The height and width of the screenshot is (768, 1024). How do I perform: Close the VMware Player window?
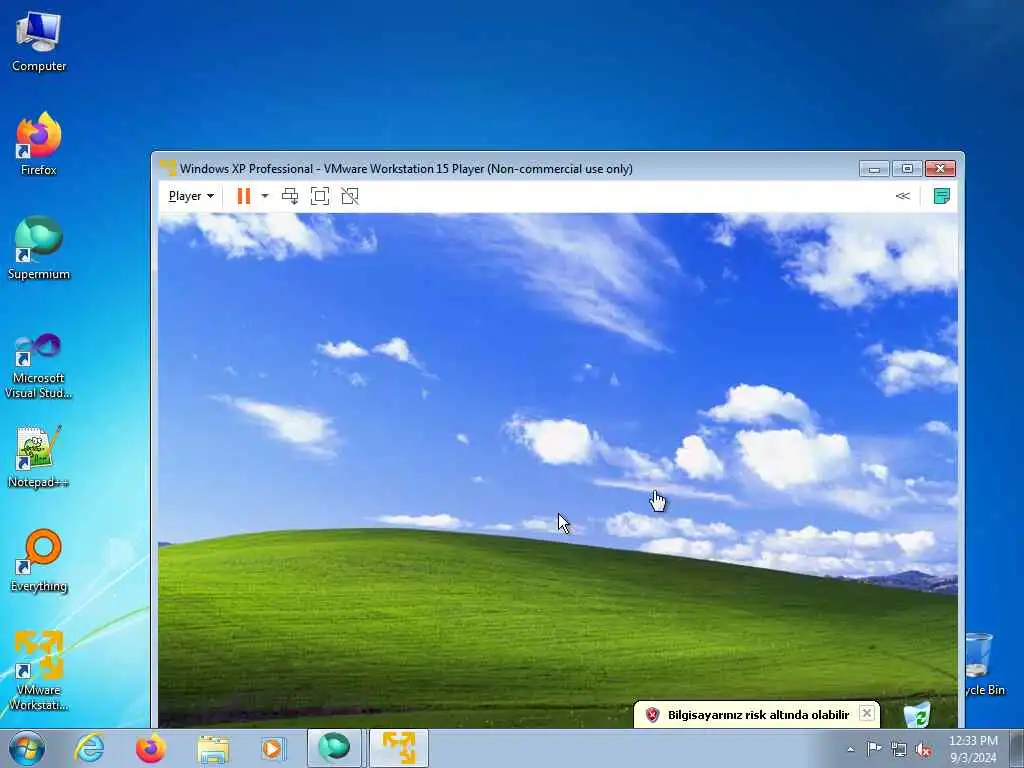(x=940, y=168)
